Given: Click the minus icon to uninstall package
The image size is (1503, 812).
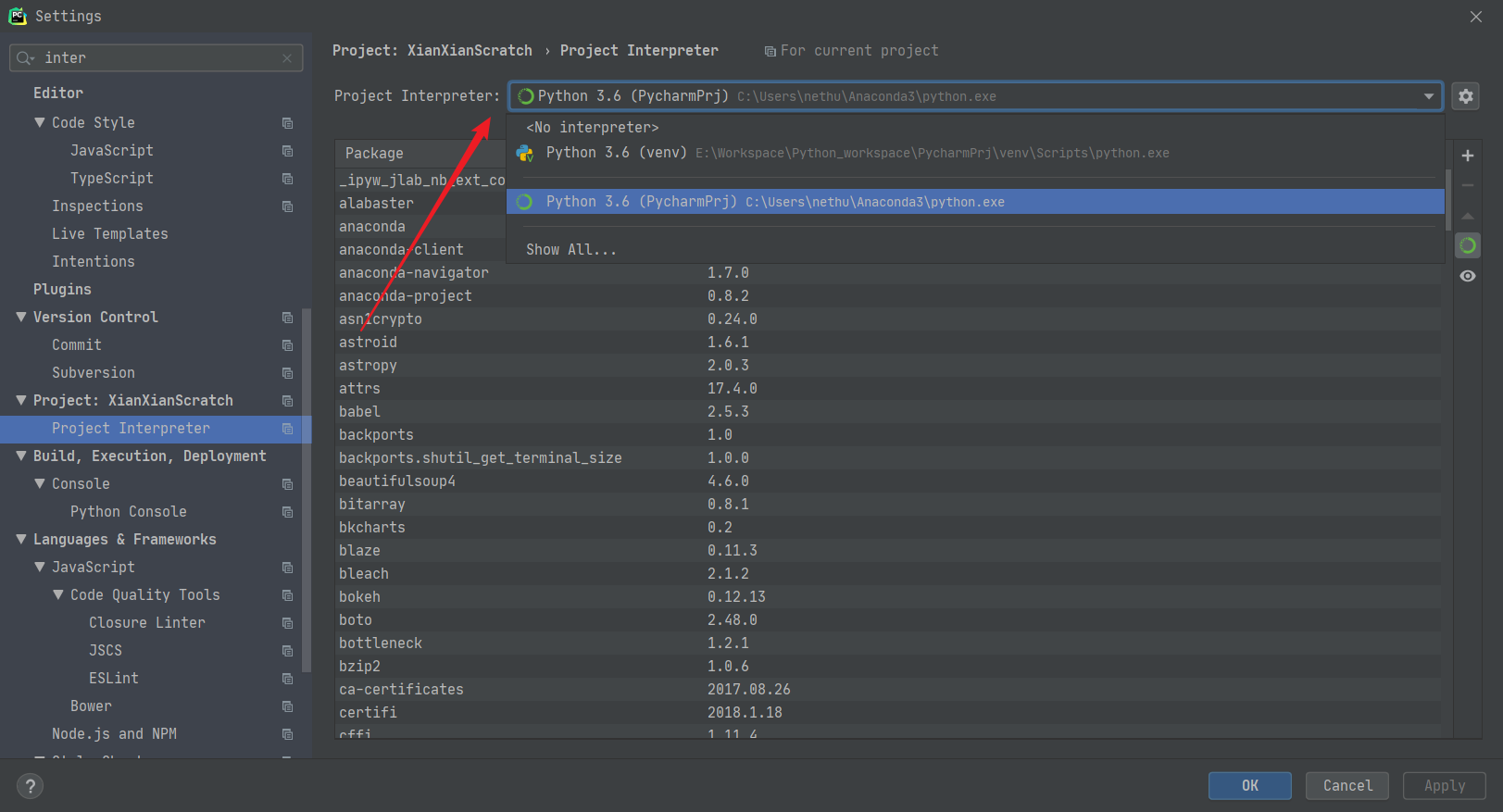Looking at the screenshot, I should point(1468,185).
